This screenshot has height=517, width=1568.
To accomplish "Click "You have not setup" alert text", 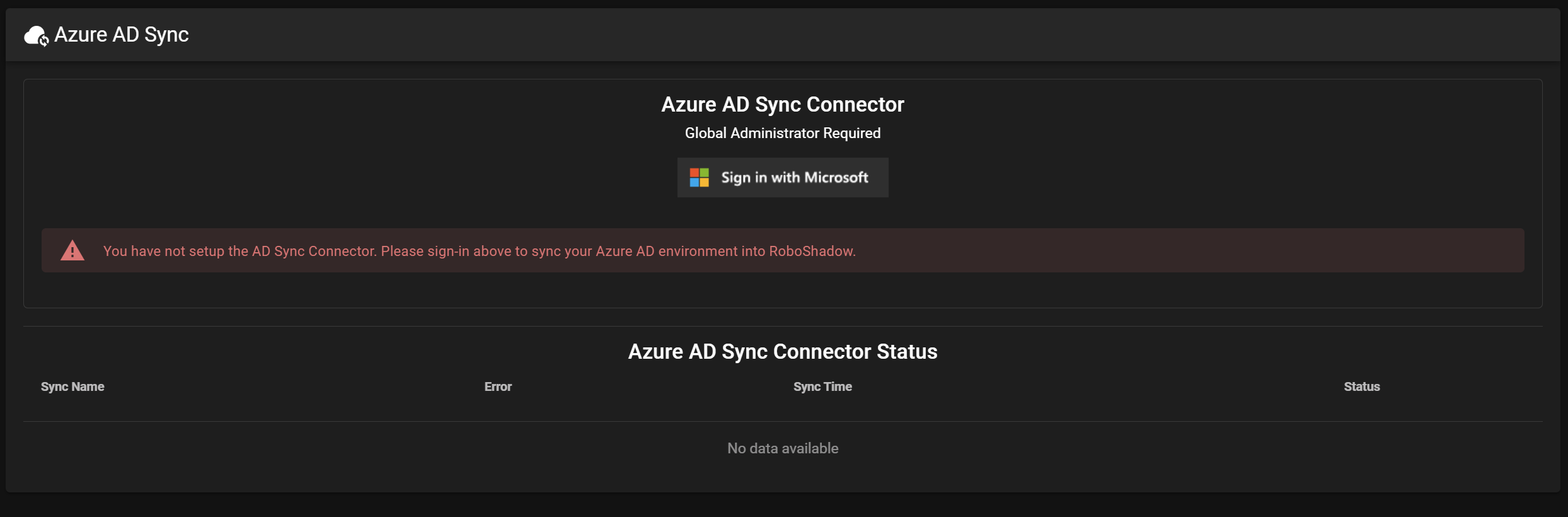I will click(x=163, y=251).
